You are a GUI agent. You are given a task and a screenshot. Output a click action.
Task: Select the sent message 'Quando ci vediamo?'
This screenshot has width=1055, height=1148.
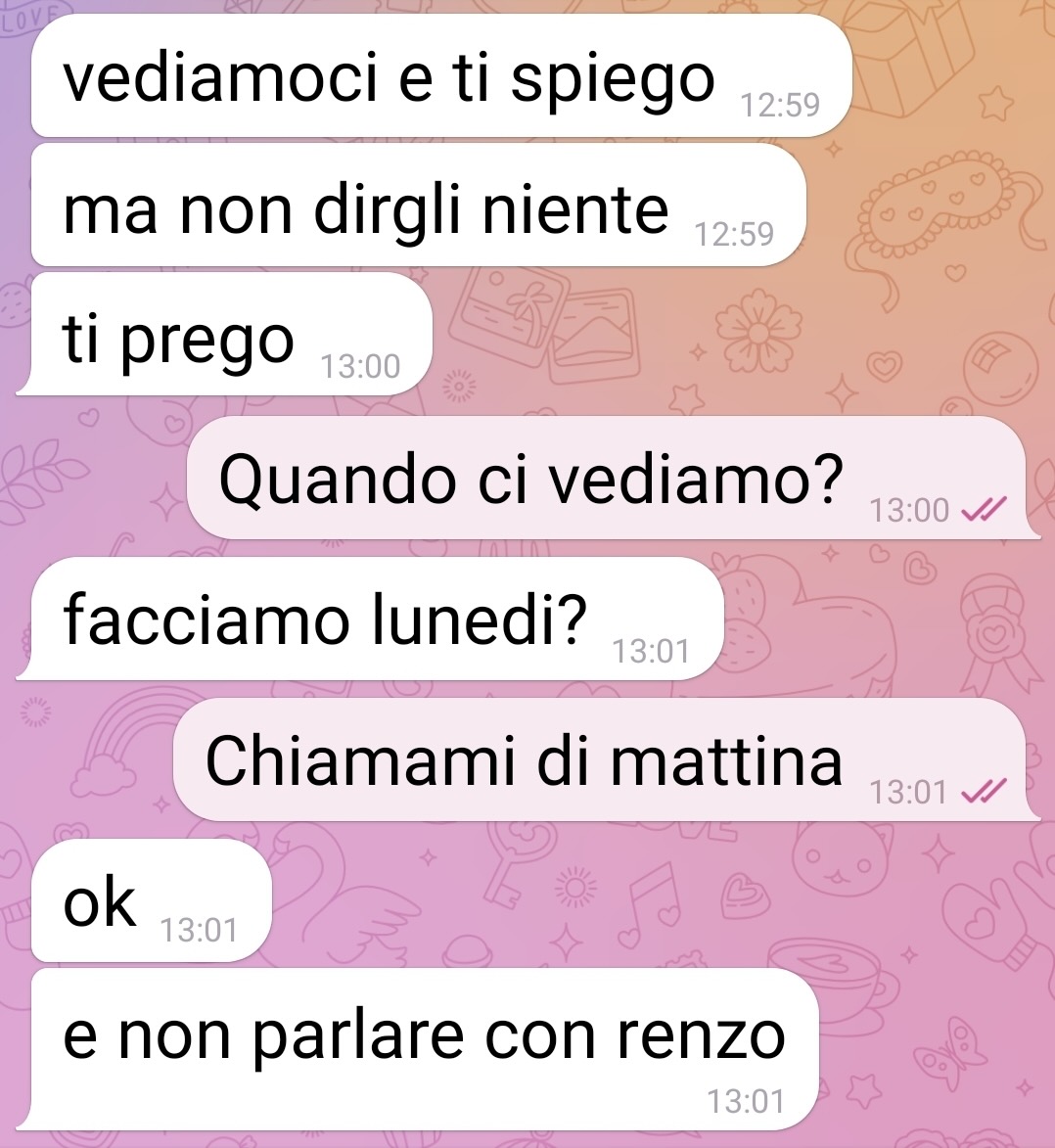click(614, 478)
